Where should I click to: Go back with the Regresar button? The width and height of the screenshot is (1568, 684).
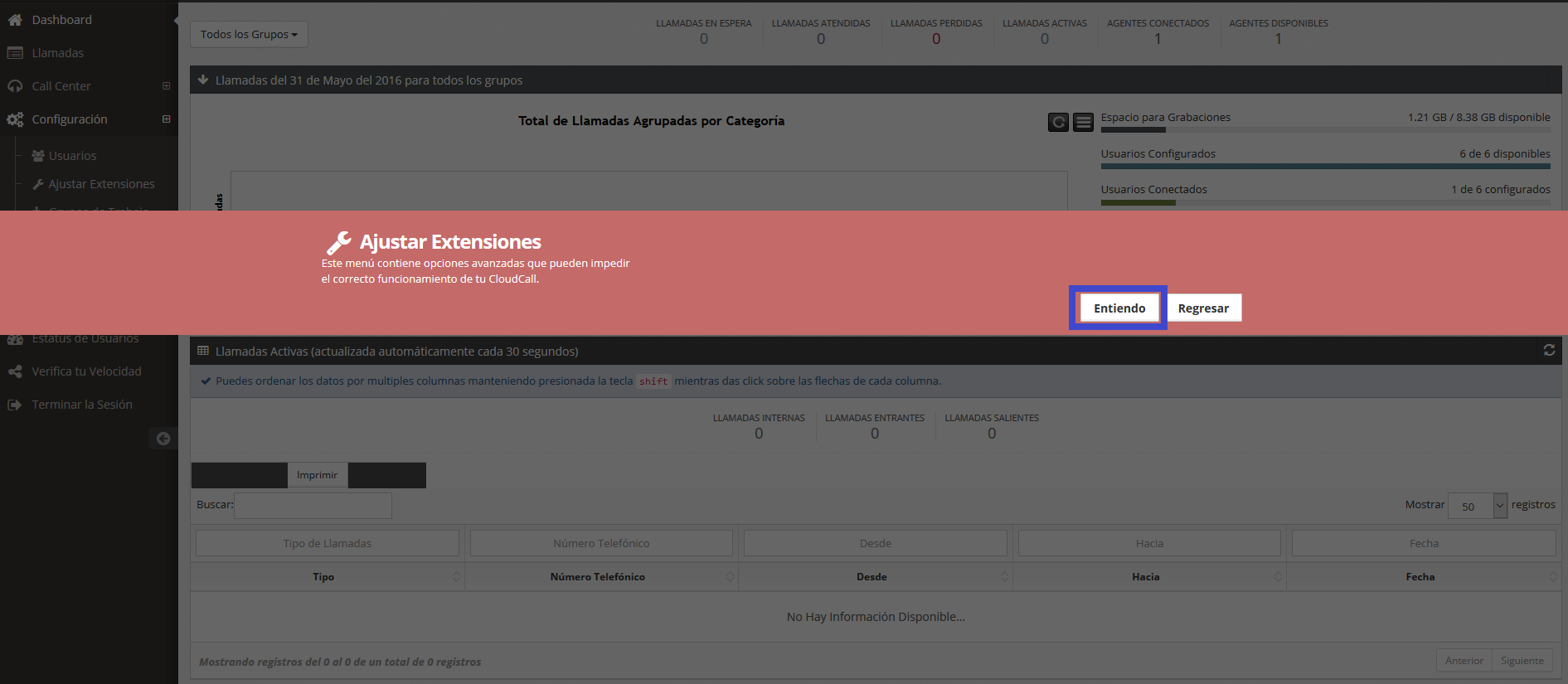click(x=1203, y=308)
